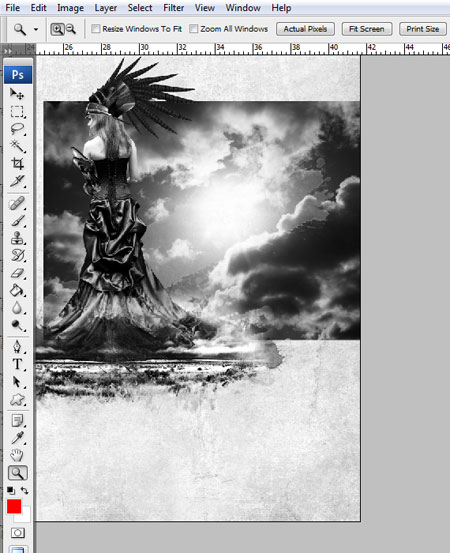The image size is (450, 553).
Task: Open the Filter menu
Action: click(x=174, y=8)
